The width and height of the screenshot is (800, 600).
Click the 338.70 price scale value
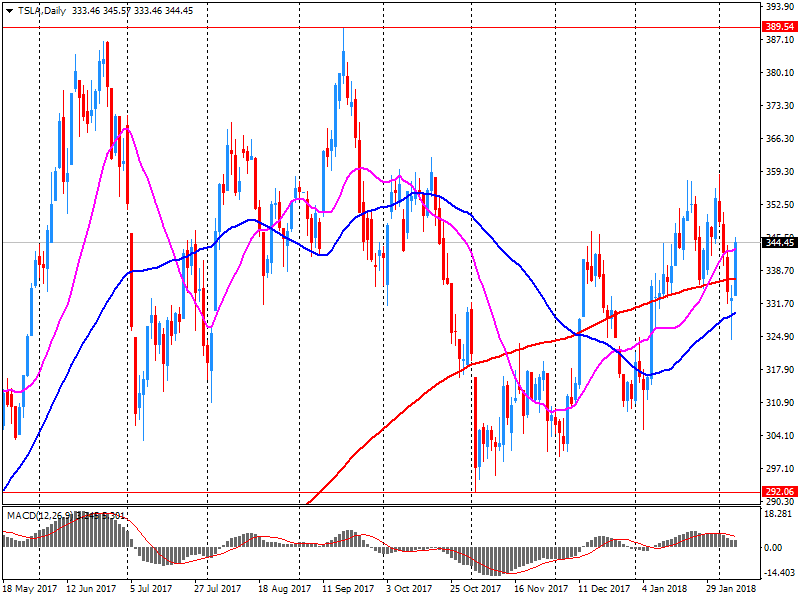click(781, 270)
